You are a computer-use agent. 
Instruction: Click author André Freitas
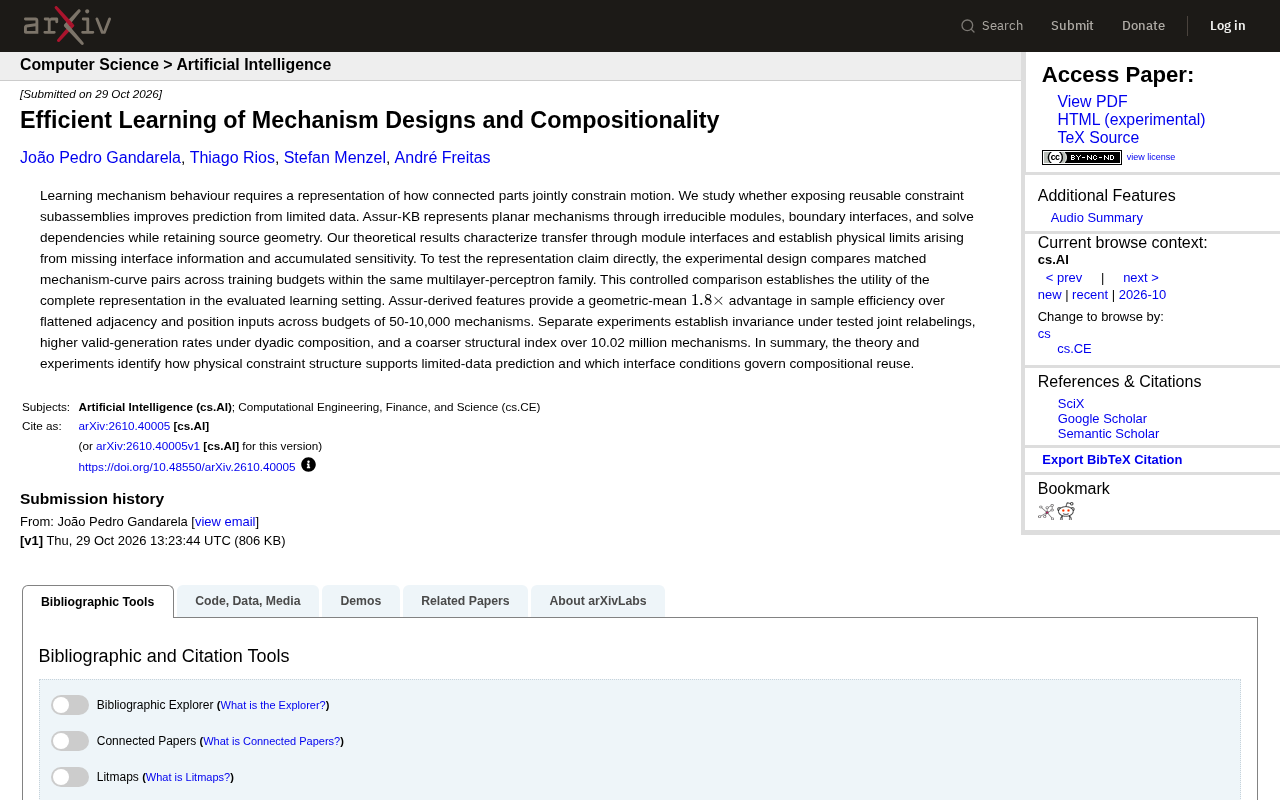coord(443,158)
